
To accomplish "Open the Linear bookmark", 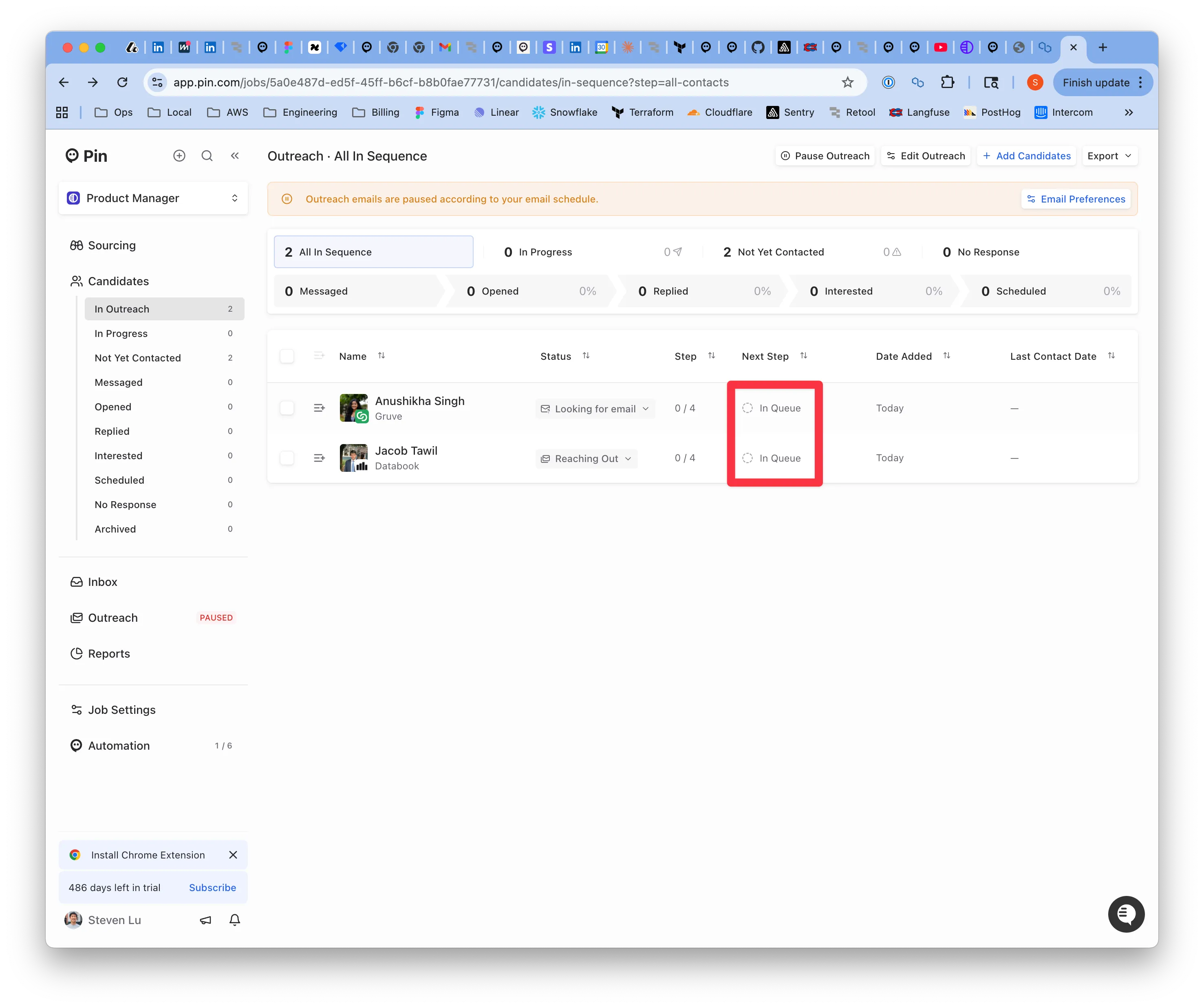I will pyautogui.click(x=496, y=112).
